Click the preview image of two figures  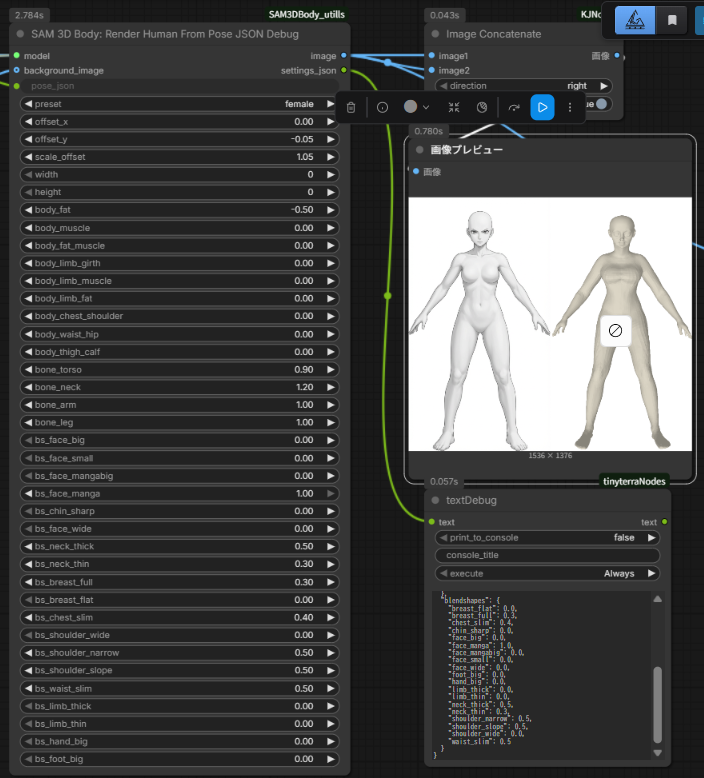point(550,324)
